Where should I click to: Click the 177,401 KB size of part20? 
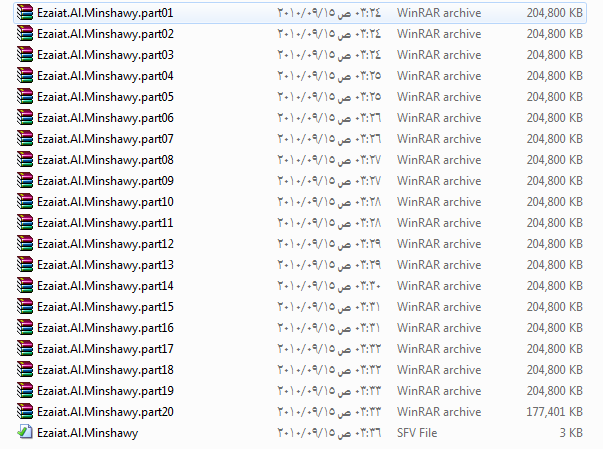pos(554,412)
